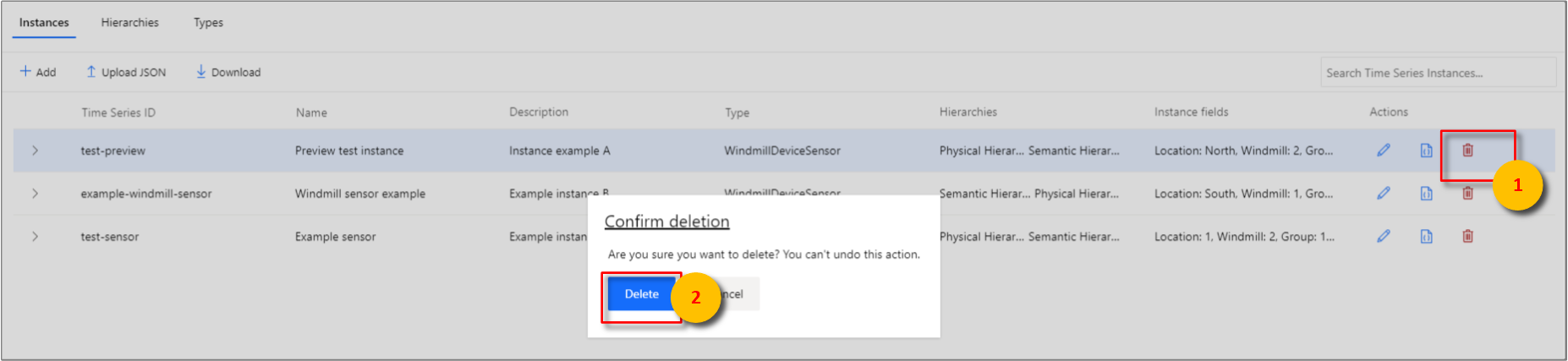Image resolution: width=1568 pixels, height=361 pixels.
Task: Expand the test-preview row
Action: click(x=35, y=150)
